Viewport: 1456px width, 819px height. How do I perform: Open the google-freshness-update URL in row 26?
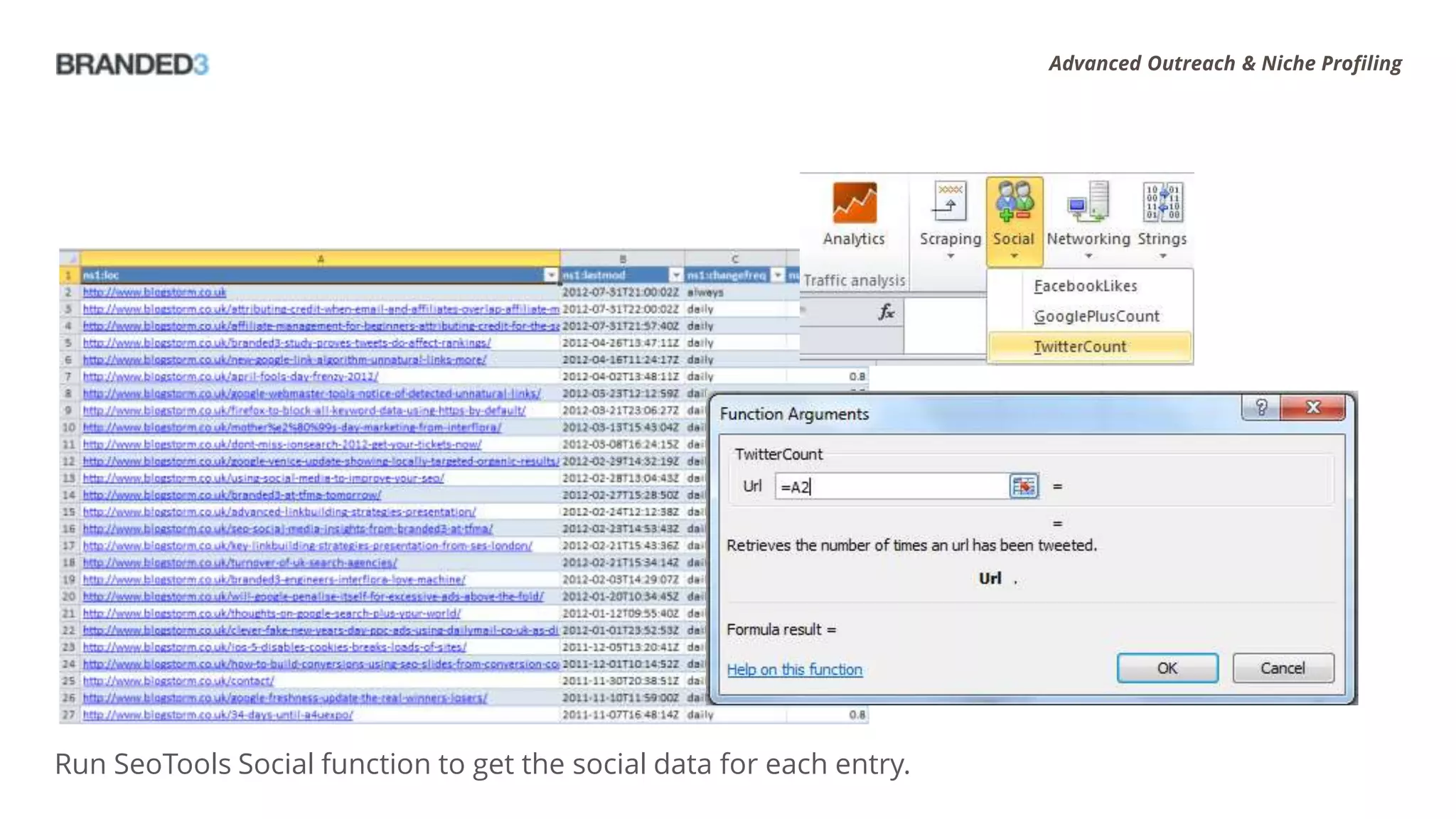coord(285,698)
